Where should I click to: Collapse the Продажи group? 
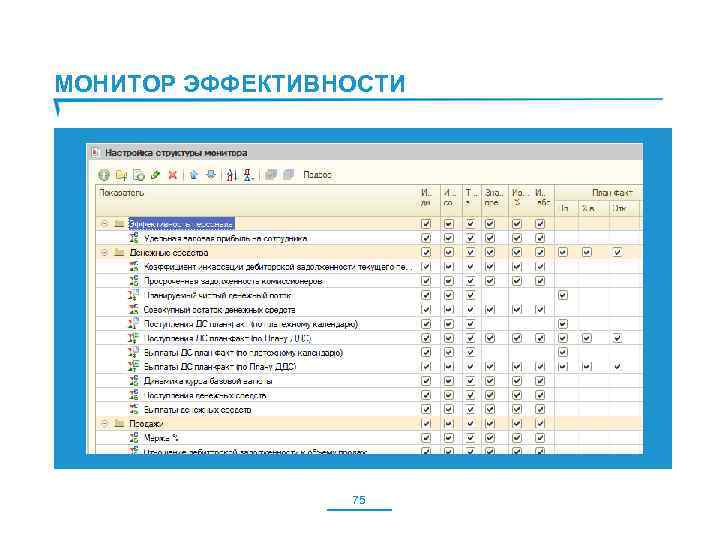coord(105,423)
